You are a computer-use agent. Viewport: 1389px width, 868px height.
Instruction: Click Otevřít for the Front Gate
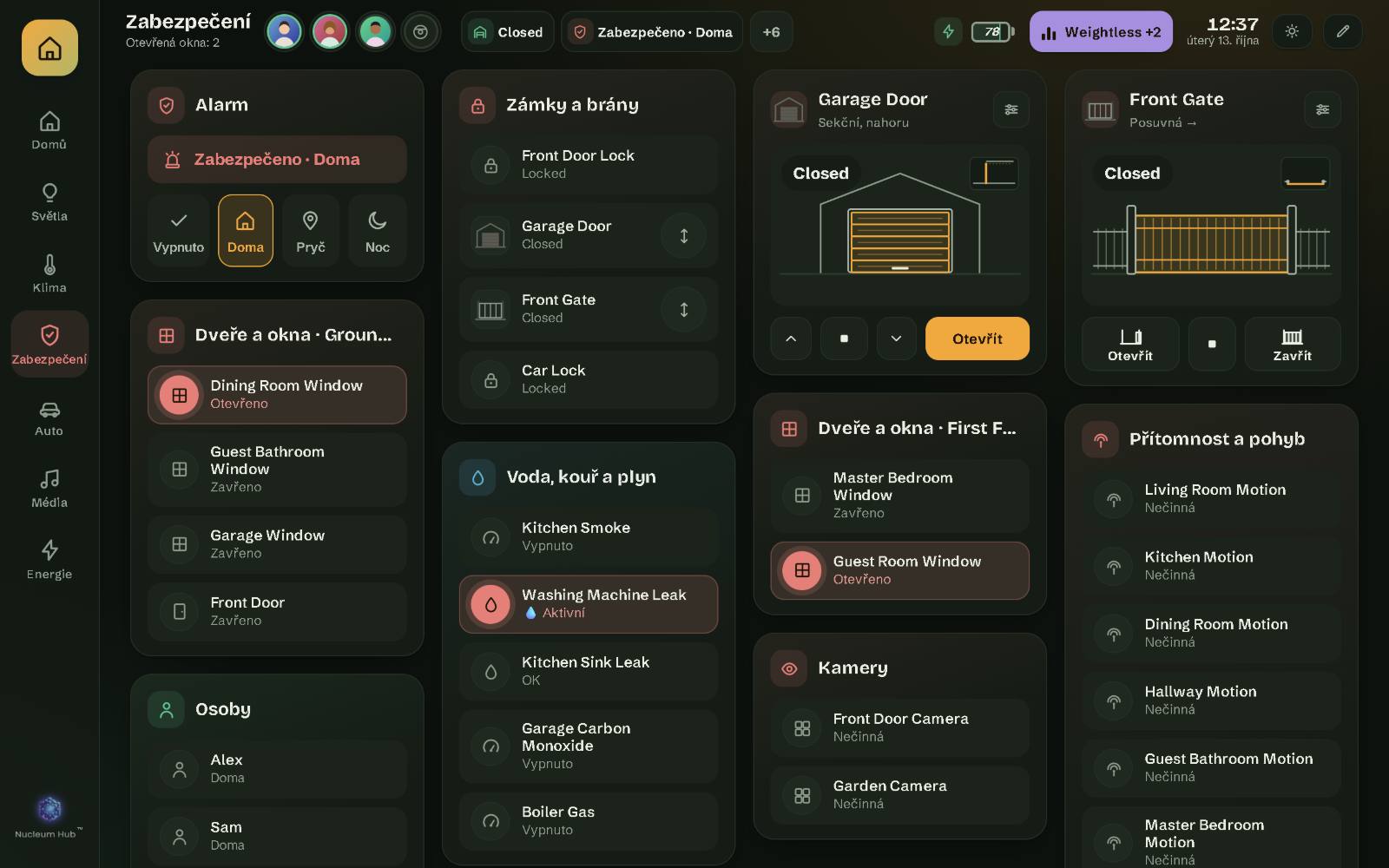click(1130, 344)
